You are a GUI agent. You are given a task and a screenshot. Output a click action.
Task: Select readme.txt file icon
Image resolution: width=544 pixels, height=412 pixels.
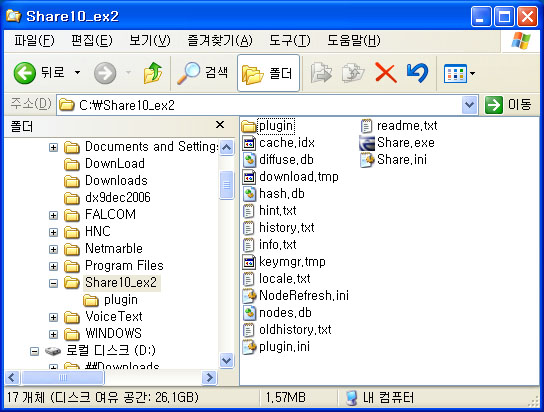click(x=367, y=126)
